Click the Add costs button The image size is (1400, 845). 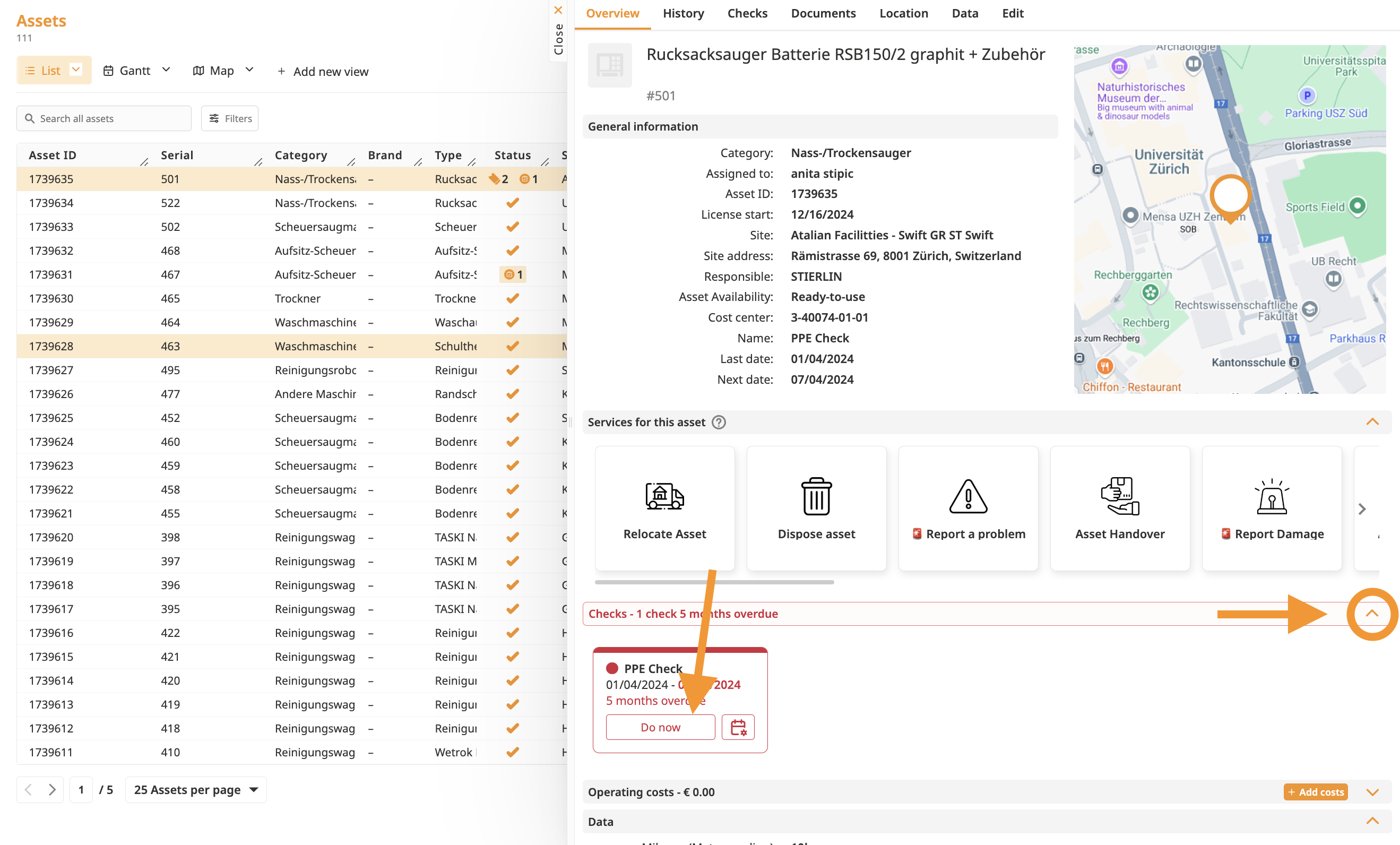tap(1315, 792)
